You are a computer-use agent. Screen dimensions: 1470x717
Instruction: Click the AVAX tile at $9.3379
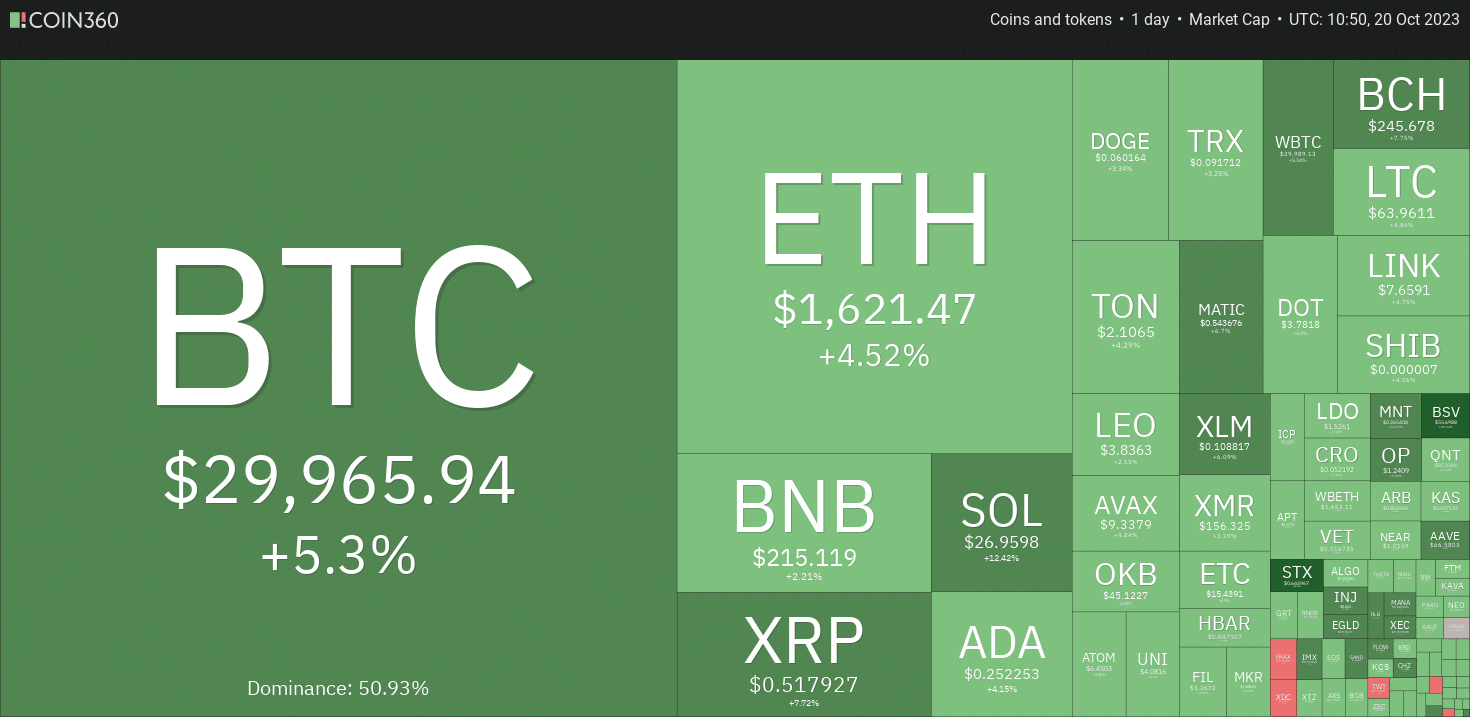tap(1126, 513)
